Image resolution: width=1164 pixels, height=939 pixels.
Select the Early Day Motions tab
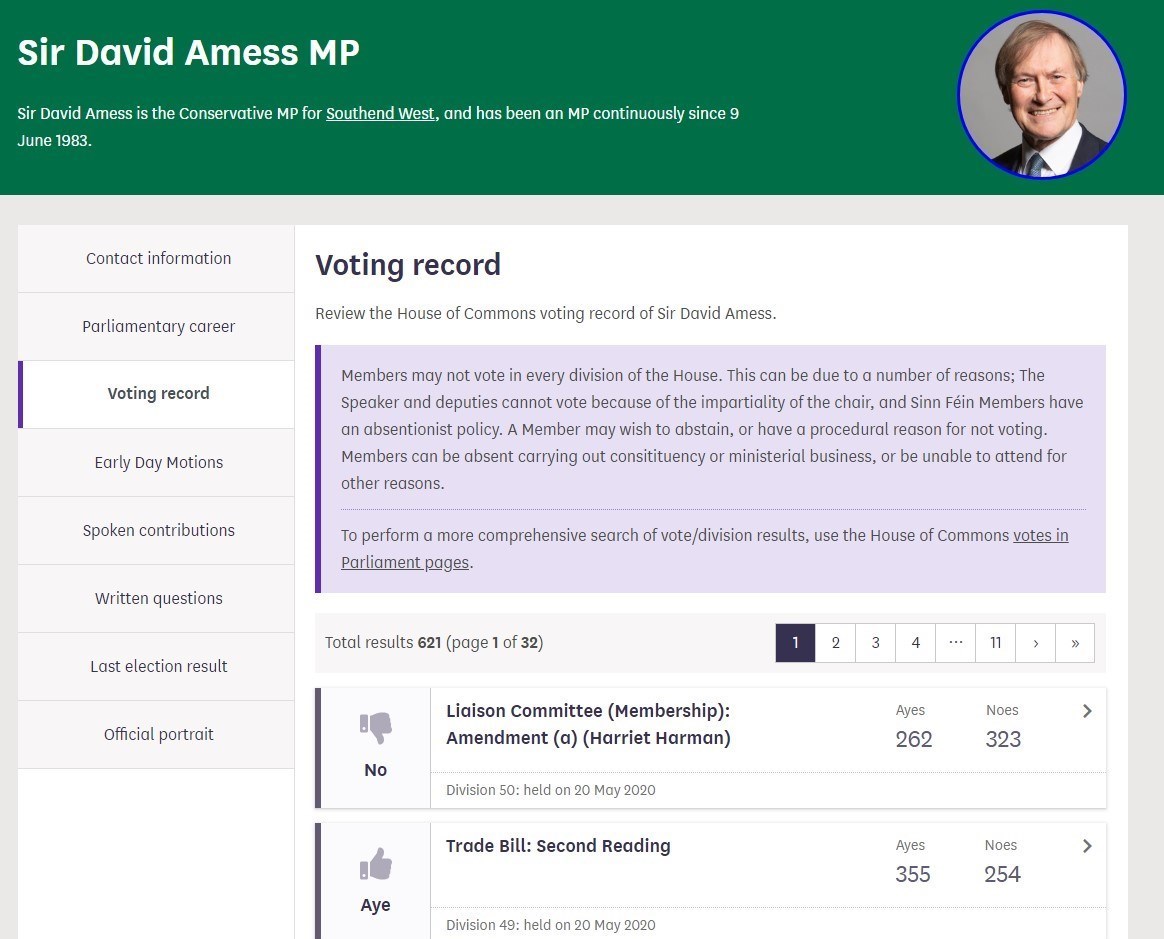click(x=158, y=462)
